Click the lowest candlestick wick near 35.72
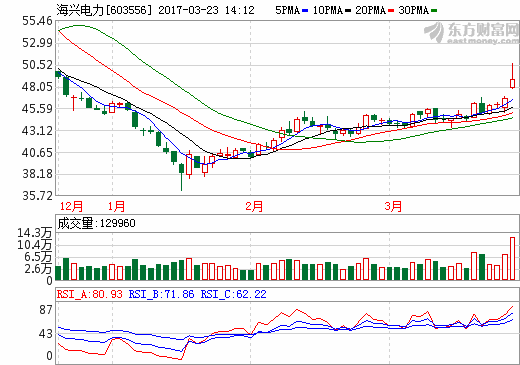The width and height of the screenshot is (520, 365). point(181,177)
